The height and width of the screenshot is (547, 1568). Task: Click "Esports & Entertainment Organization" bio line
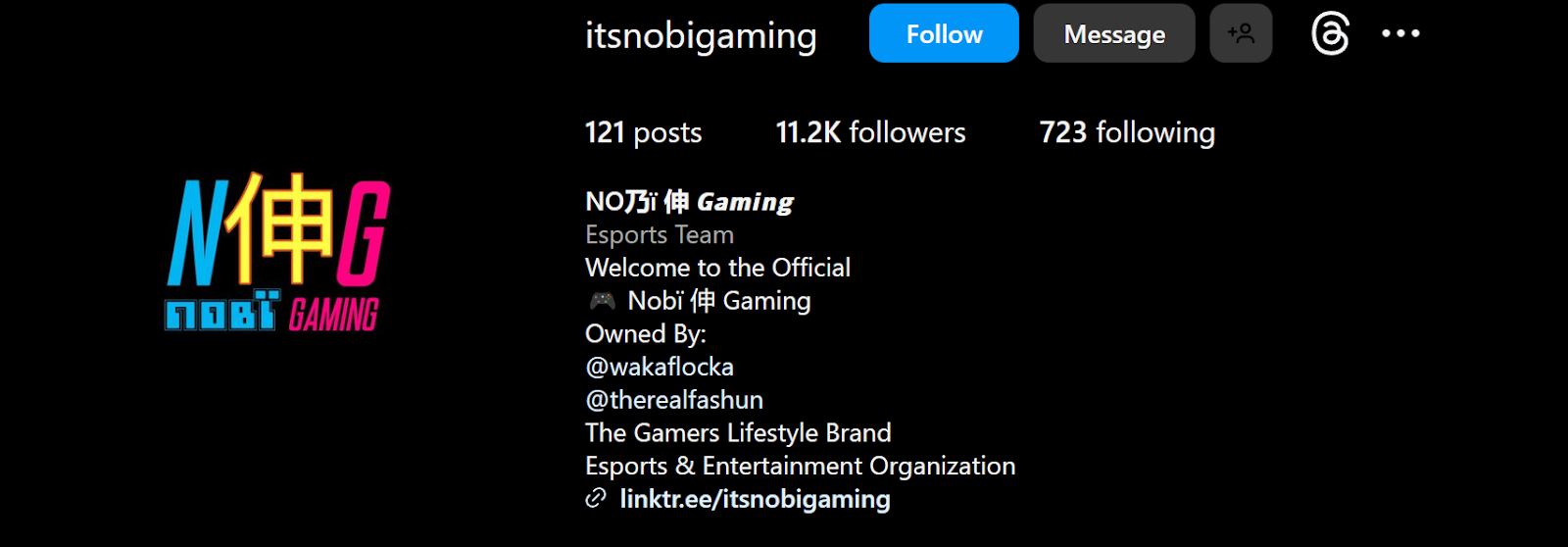[800, 466]
